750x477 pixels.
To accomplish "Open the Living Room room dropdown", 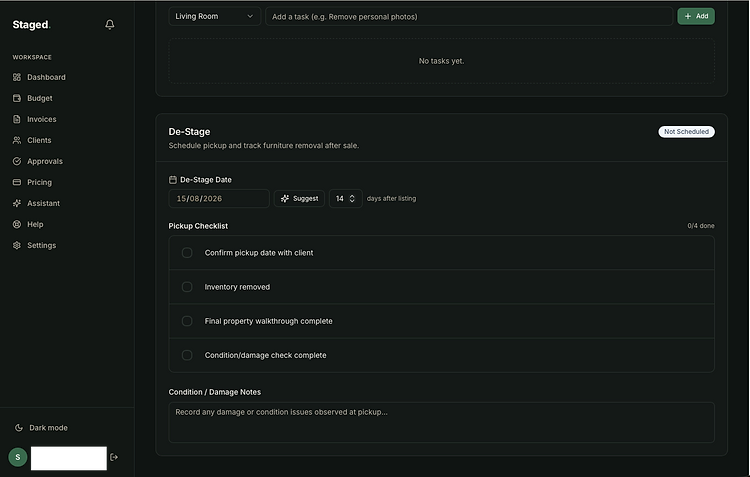I will click(214, 16).
